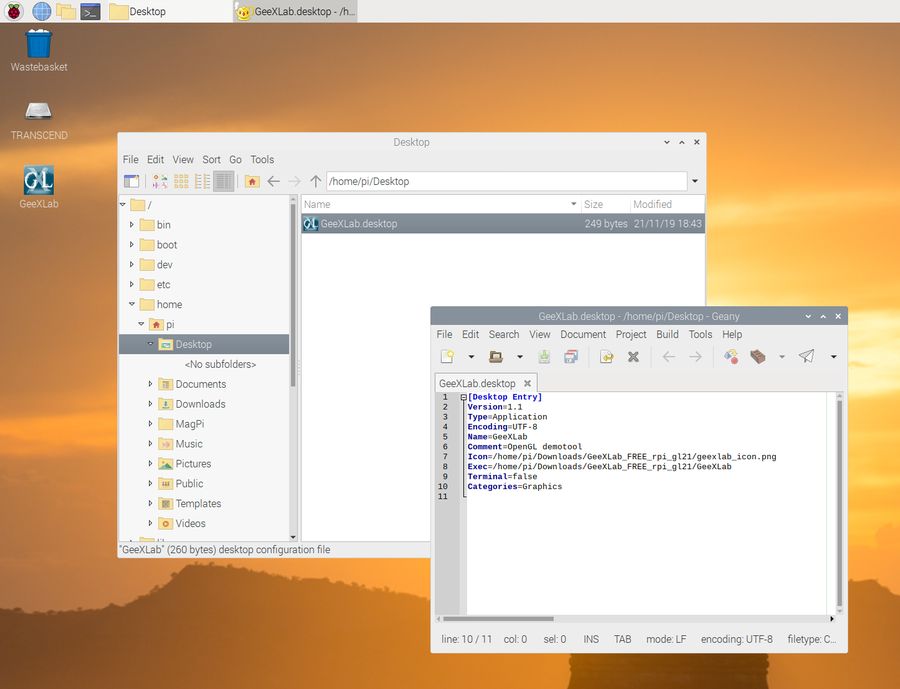Open Geany's Document menu

click(583, 334)
